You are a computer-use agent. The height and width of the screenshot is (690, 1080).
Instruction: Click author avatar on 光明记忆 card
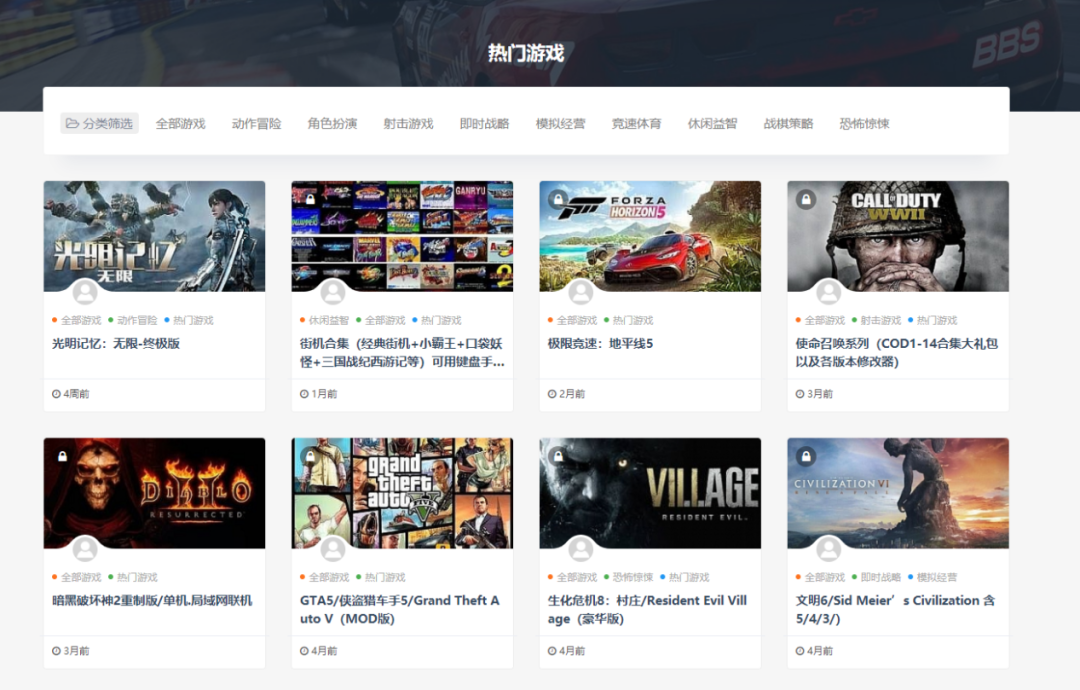click(85, 292)
